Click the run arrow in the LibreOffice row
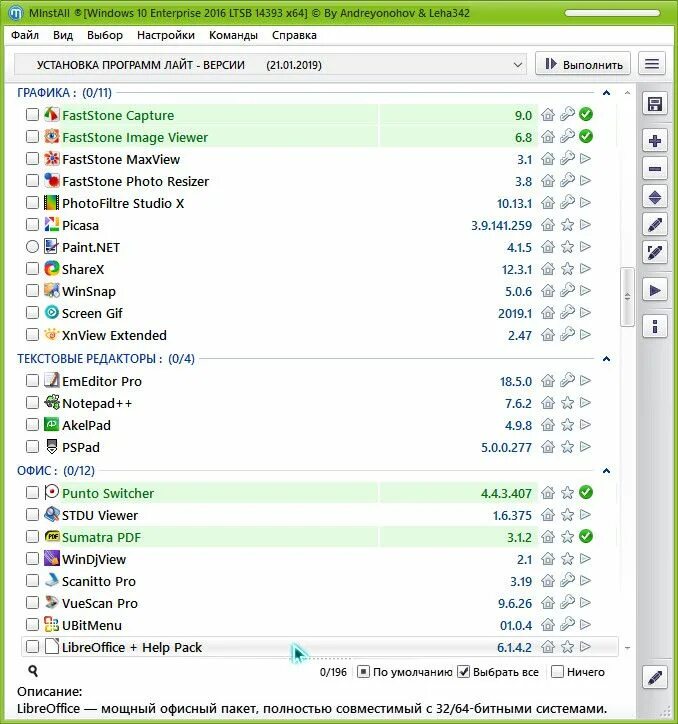This screenshot has width=678, height=724. [585, 646]
